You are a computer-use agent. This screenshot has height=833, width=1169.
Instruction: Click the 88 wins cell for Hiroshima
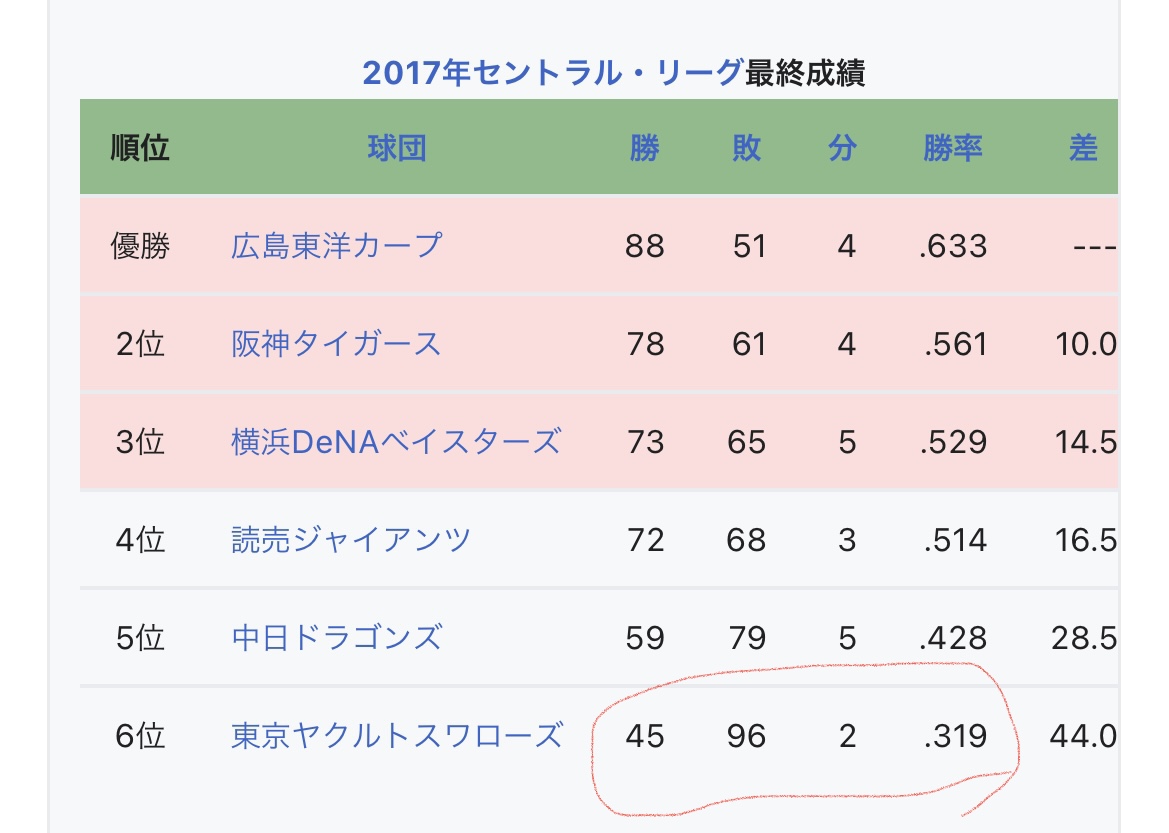point(644,246)
